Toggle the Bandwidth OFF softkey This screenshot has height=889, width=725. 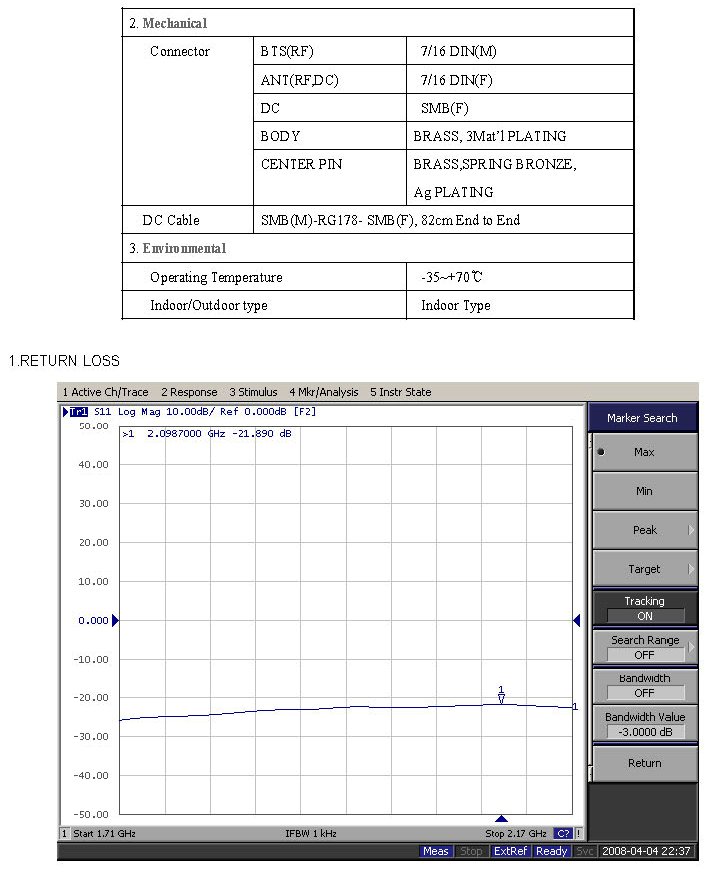[x=645, y=685]
